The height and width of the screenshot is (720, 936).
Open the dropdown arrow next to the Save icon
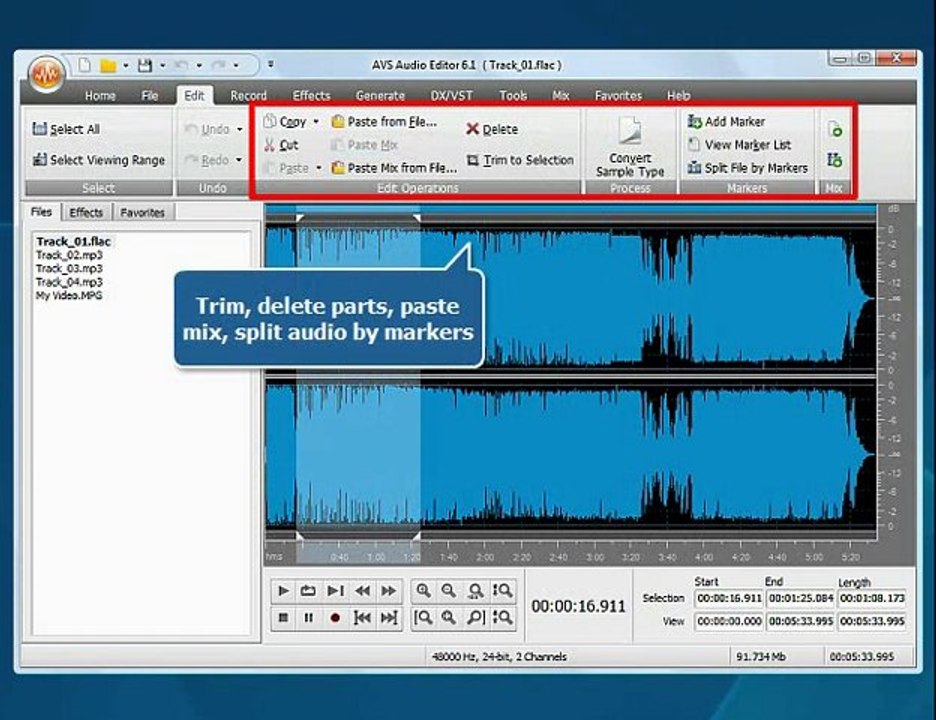[162, 66]
